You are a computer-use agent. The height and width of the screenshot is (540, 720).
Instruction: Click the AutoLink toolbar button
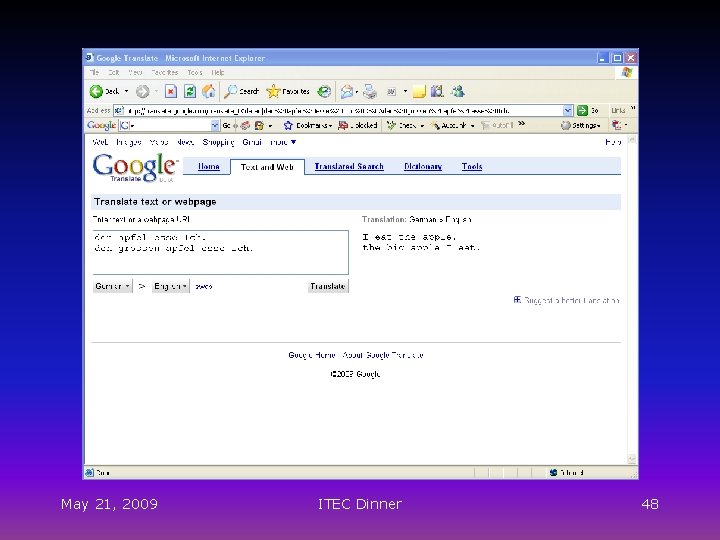click(451, 125)
